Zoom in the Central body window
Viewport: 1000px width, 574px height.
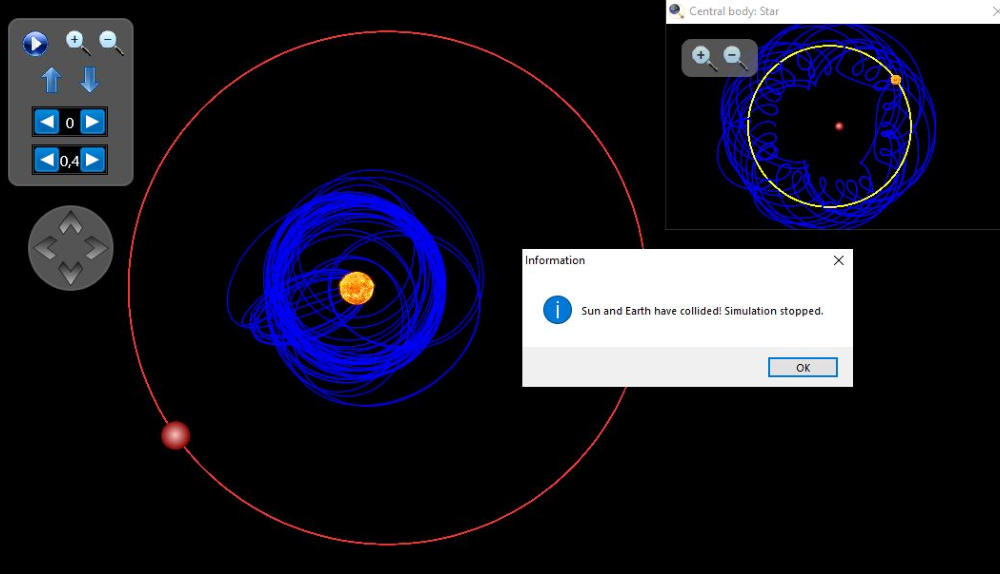703,57
